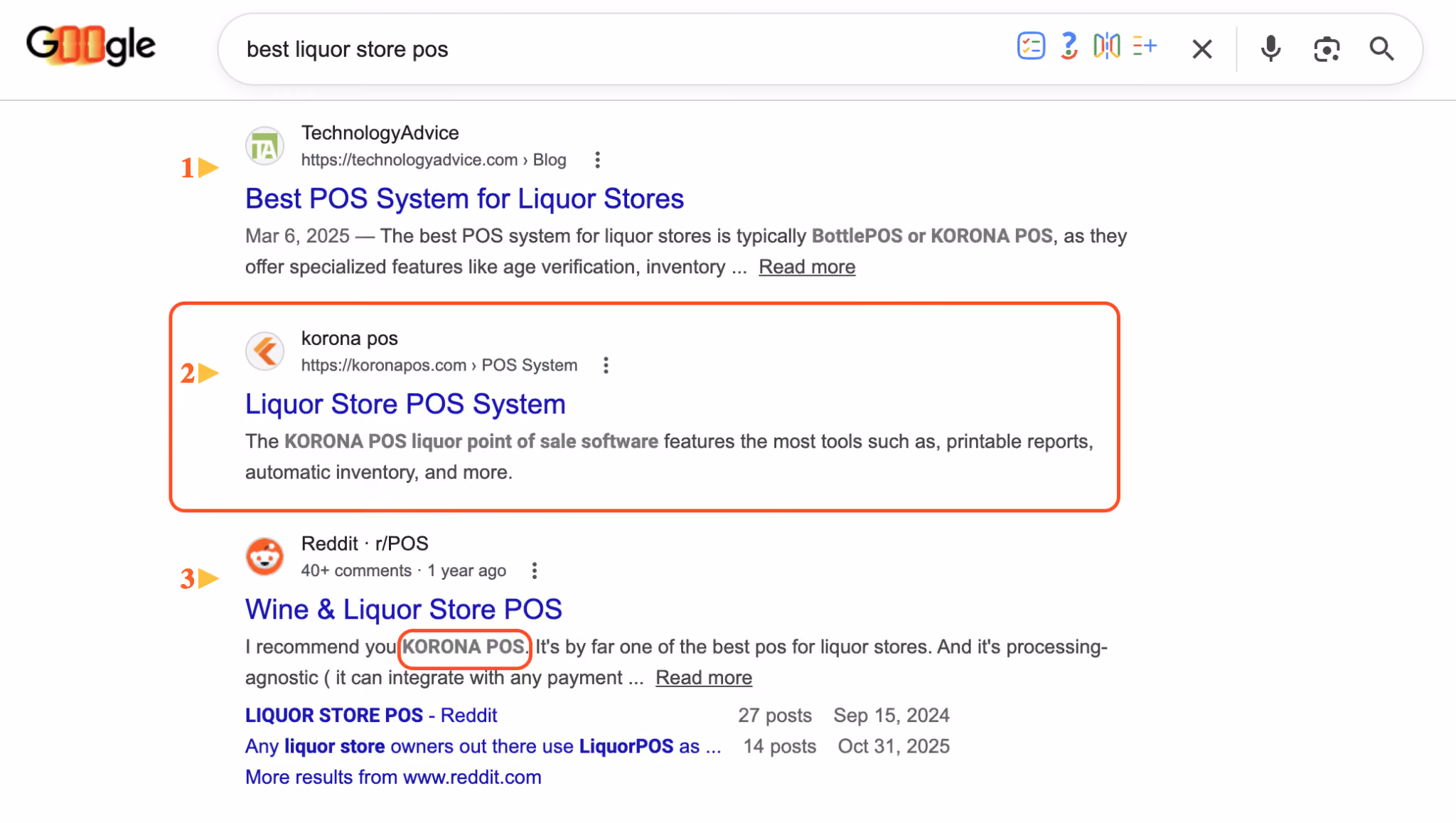Clear the search query with X

1202,49
